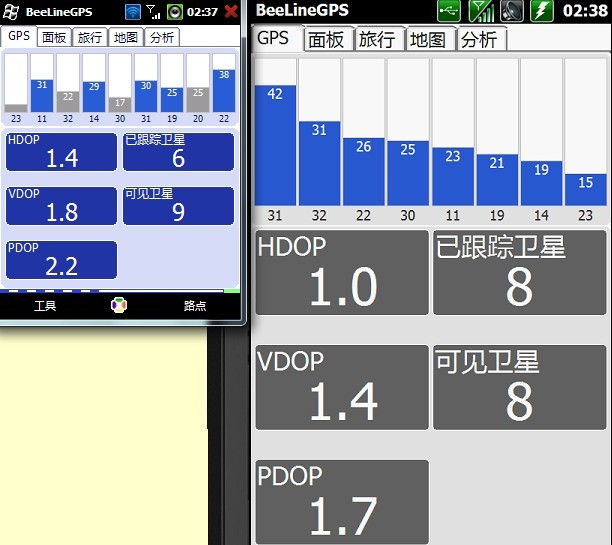Click satellite 31 bar showing 30 in left window
The image size is (612, 545).
[x=146, y=96]
